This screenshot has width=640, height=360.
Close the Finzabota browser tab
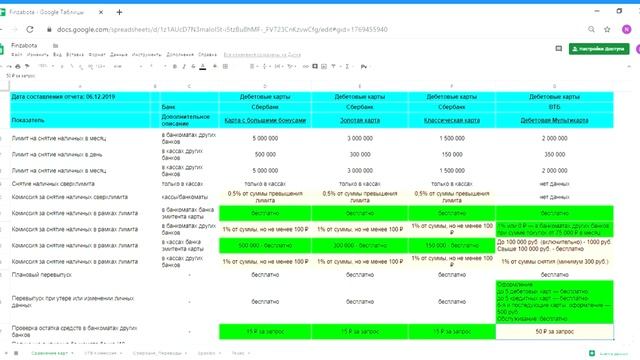[x=101, y=12]
